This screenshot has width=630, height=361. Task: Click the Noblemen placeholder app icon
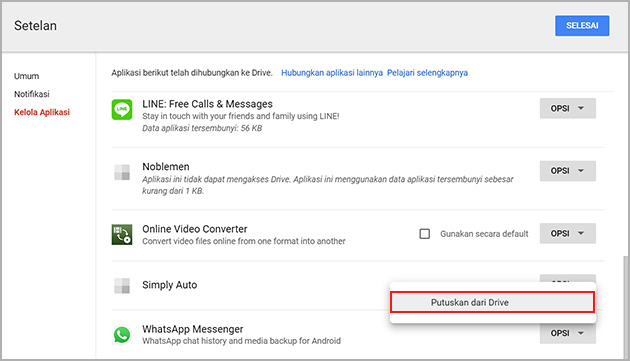click(x=122, y=172)
